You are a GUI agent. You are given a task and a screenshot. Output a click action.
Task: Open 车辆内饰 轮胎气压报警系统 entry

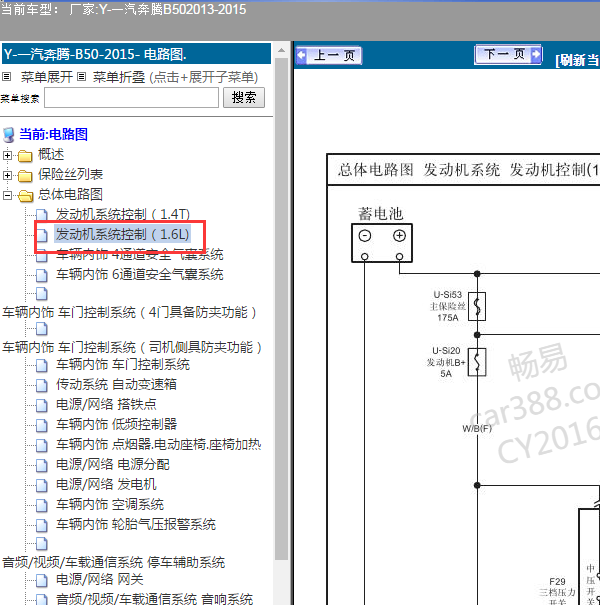(136, 524)
